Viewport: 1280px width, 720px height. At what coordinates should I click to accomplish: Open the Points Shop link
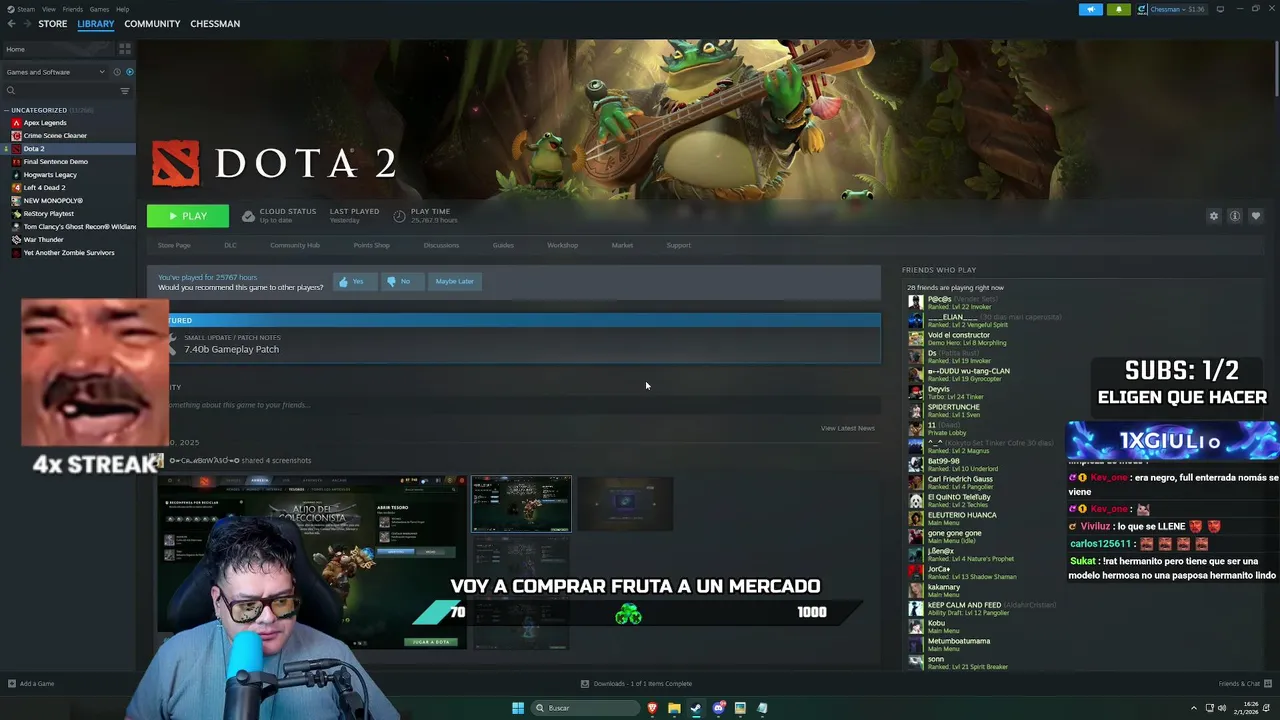[371, 245]
